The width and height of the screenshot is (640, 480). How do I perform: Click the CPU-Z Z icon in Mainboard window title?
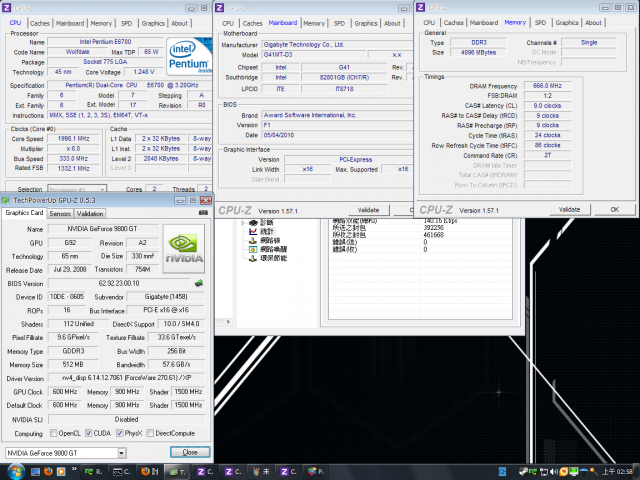point(220,8)
